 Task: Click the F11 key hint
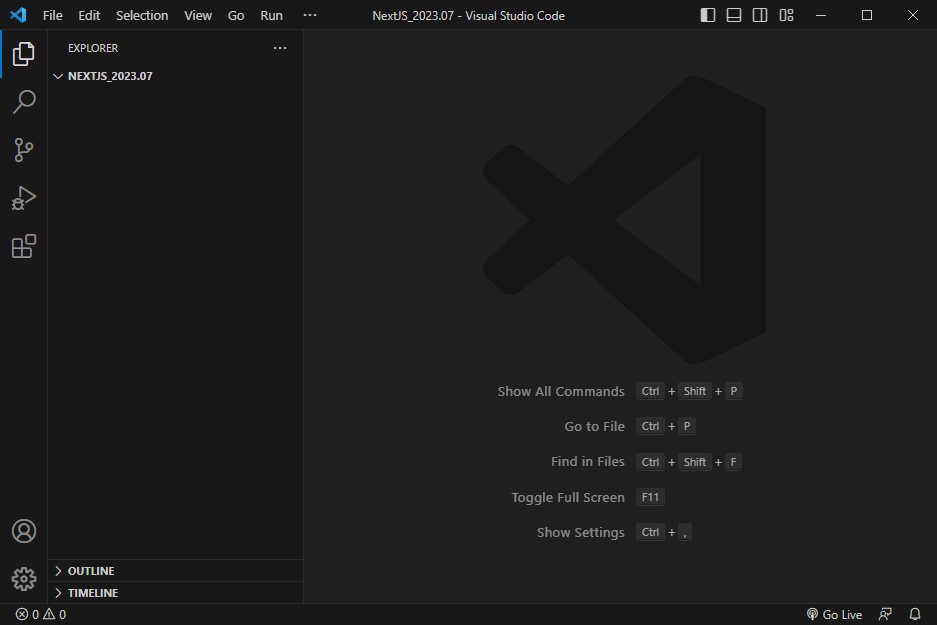click(650, 497)
